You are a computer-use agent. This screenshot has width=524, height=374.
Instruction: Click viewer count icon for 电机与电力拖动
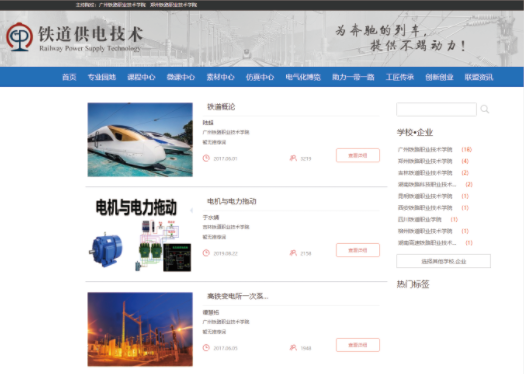[x=293, y=253]
